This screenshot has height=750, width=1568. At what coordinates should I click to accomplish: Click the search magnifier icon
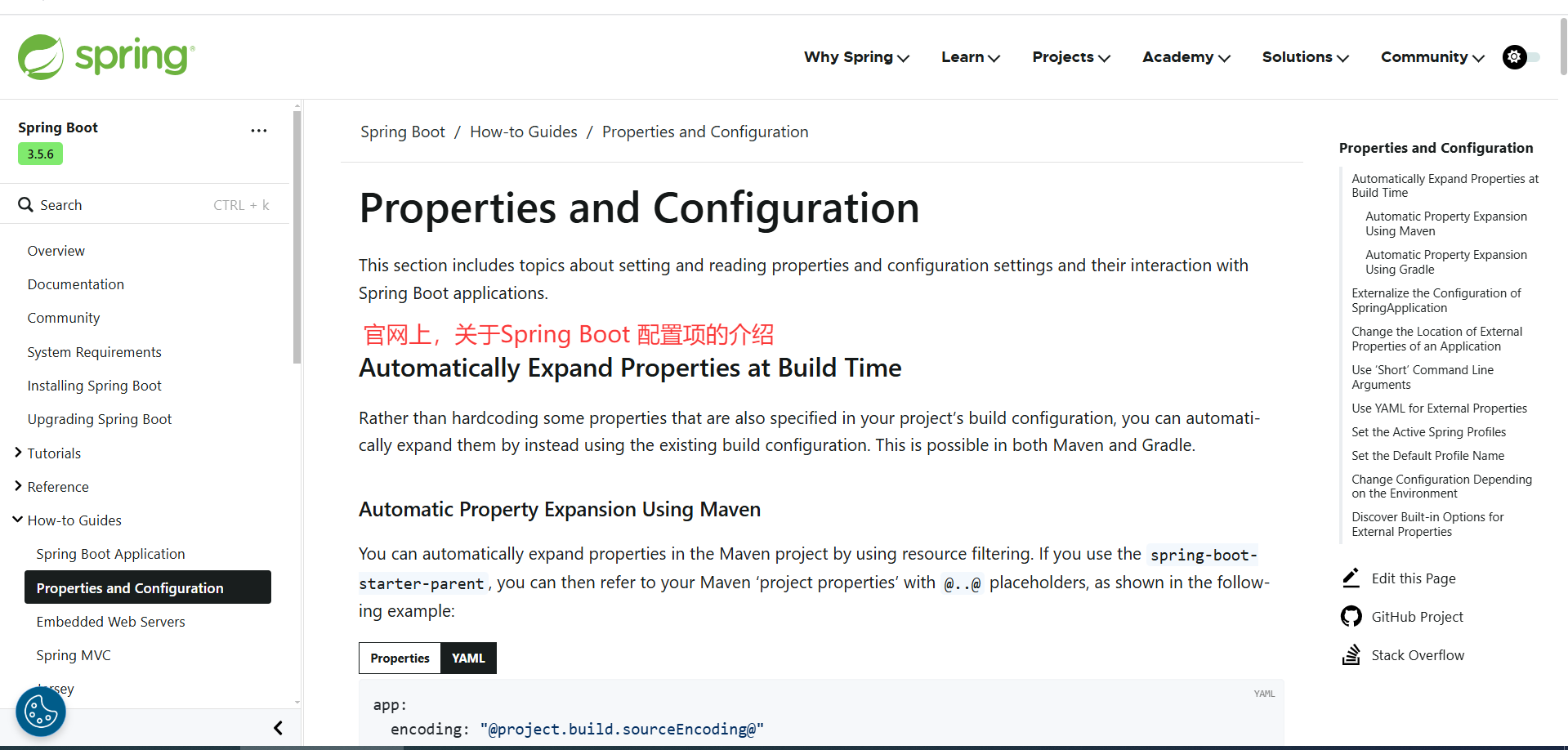pos(26,204)
